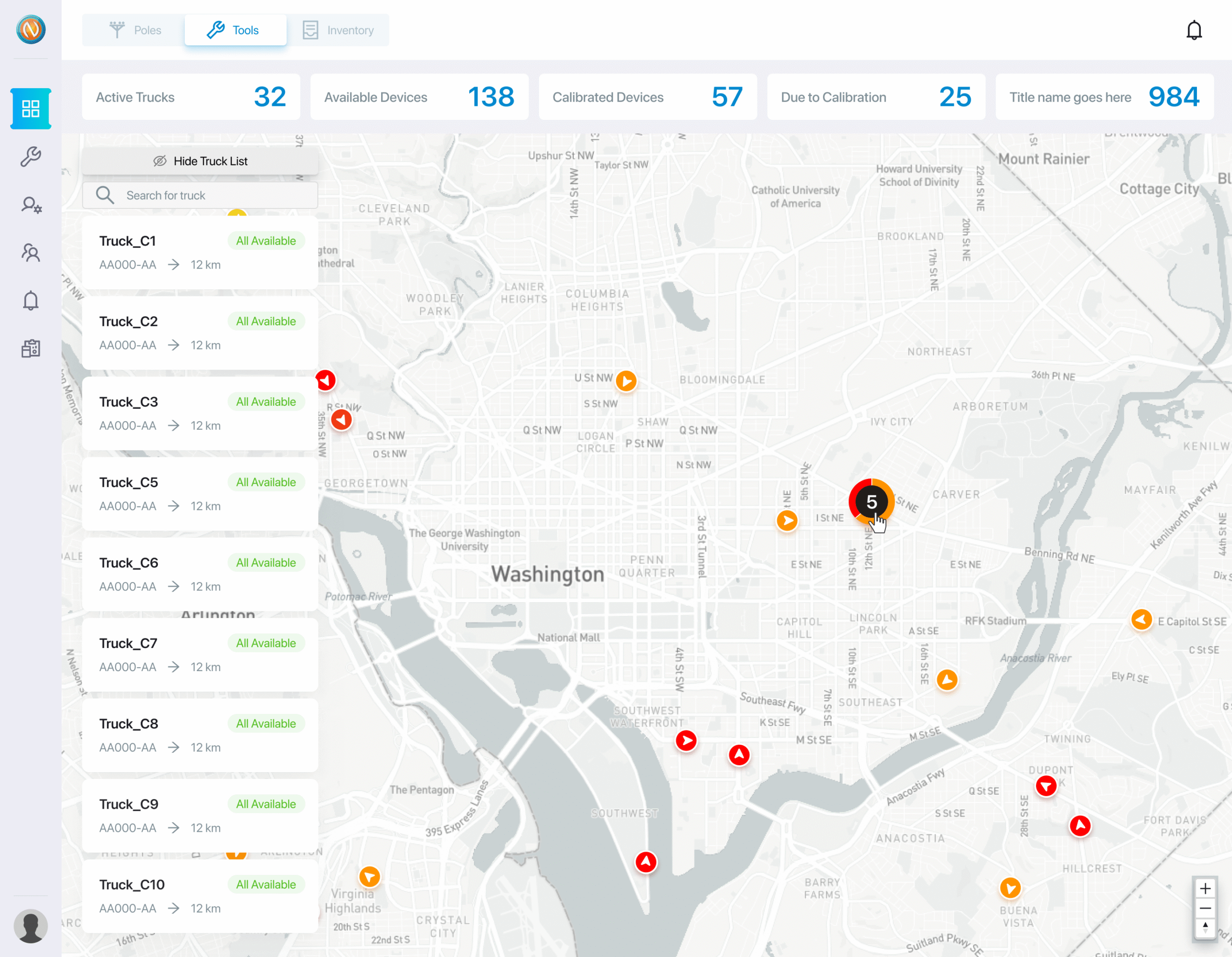
Task: Open the clustered marker showing 5 trucks
Action: point(872,501)
